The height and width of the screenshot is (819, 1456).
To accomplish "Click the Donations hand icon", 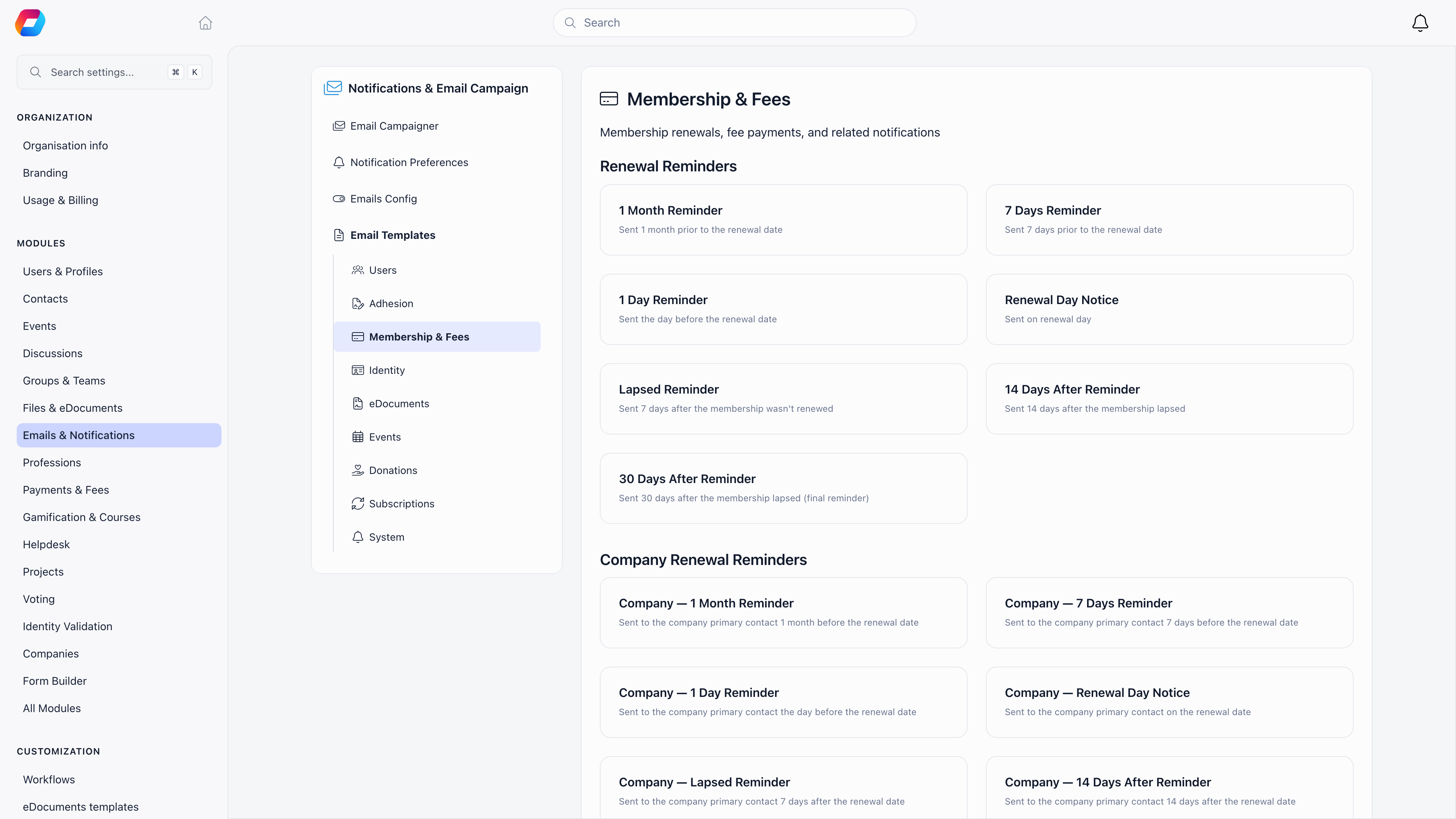I will [357, 470].
